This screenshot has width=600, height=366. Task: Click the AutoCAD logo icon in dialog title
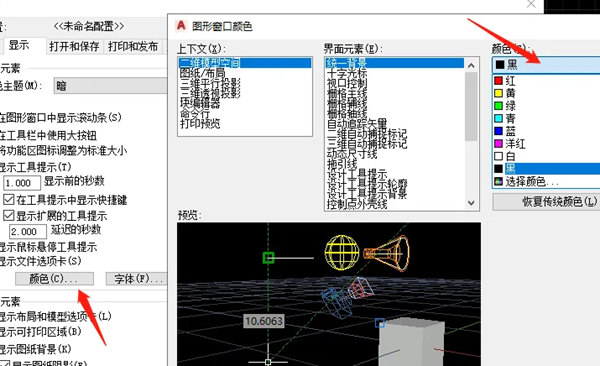click(181, 26)
